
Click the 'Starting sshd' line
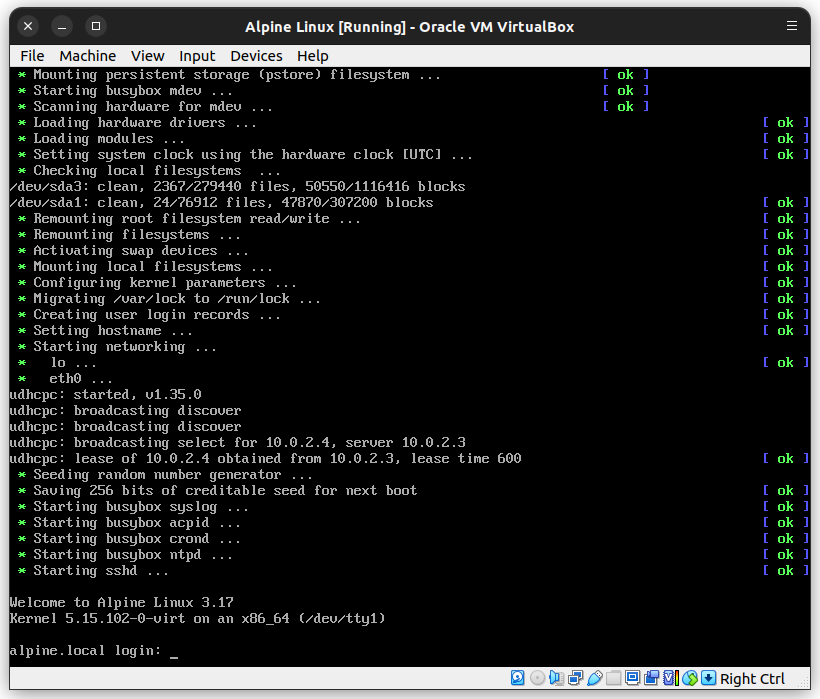[94, 570]
